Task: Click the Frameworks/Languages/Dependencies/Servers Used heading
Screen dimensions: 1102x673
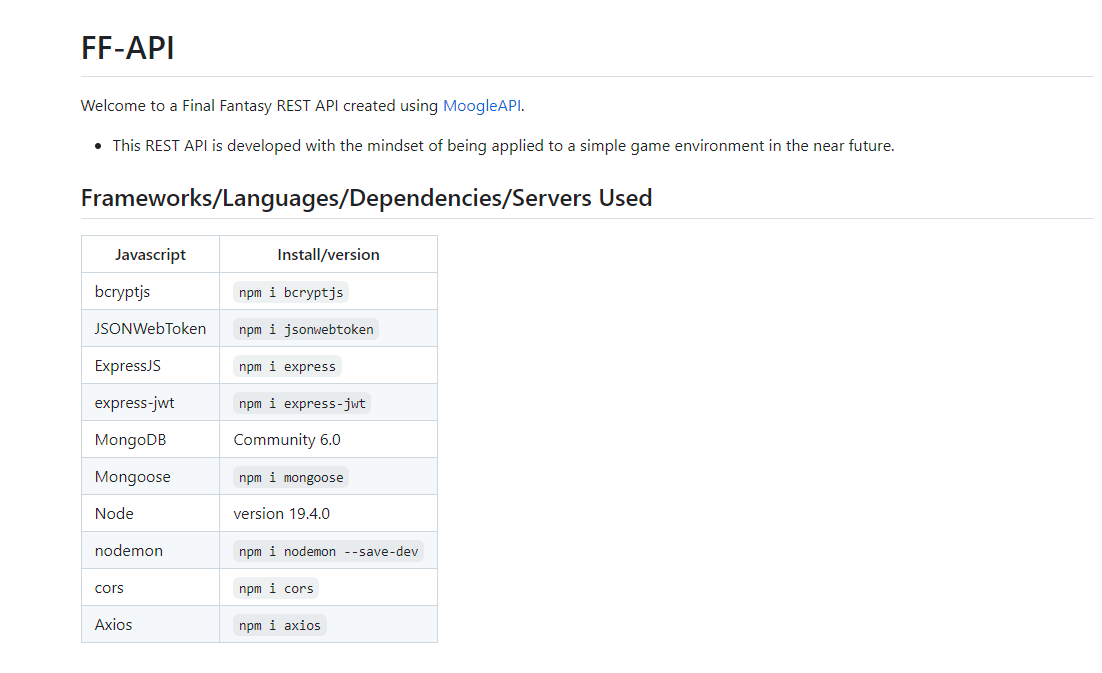Action: tap(366, 197)
